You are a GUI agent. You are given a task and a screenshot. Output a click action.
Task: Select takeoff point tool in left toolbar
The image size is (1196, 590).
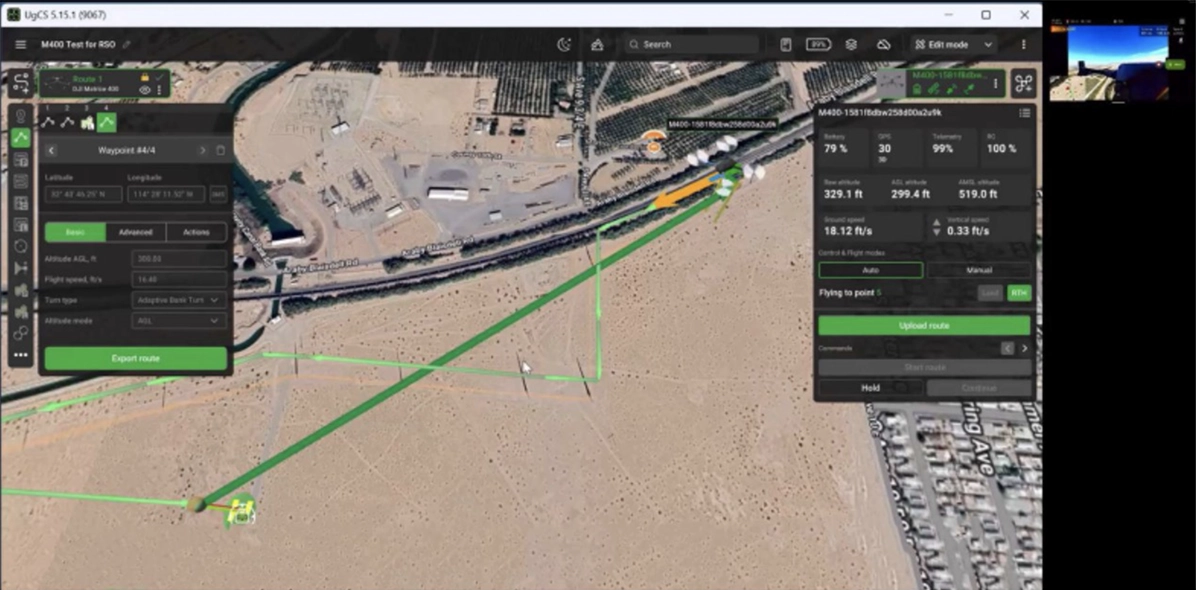coord(21,116)
